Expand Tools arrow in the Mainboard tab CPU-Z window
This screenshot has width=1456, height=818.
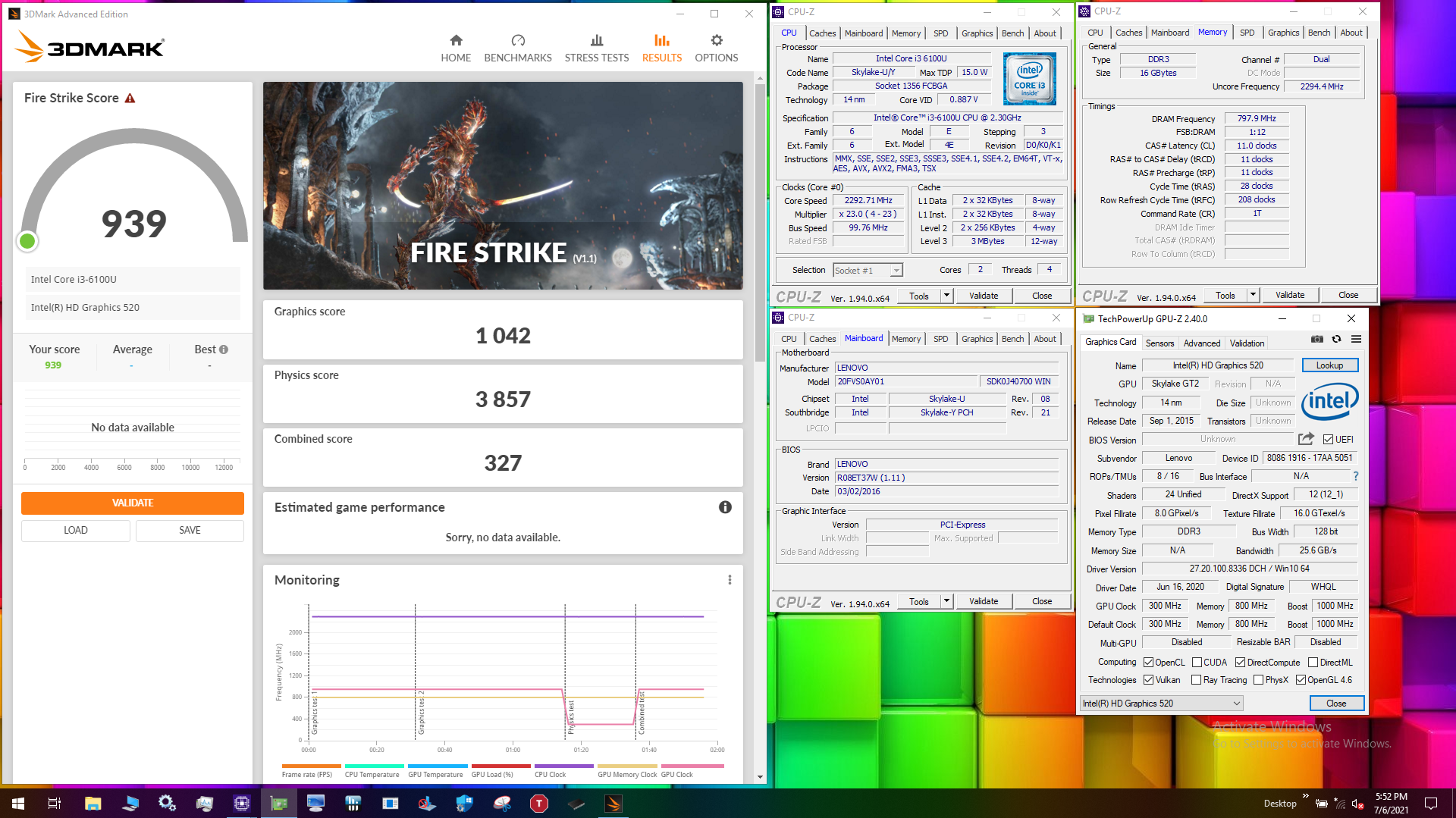(x=946, y=601)
